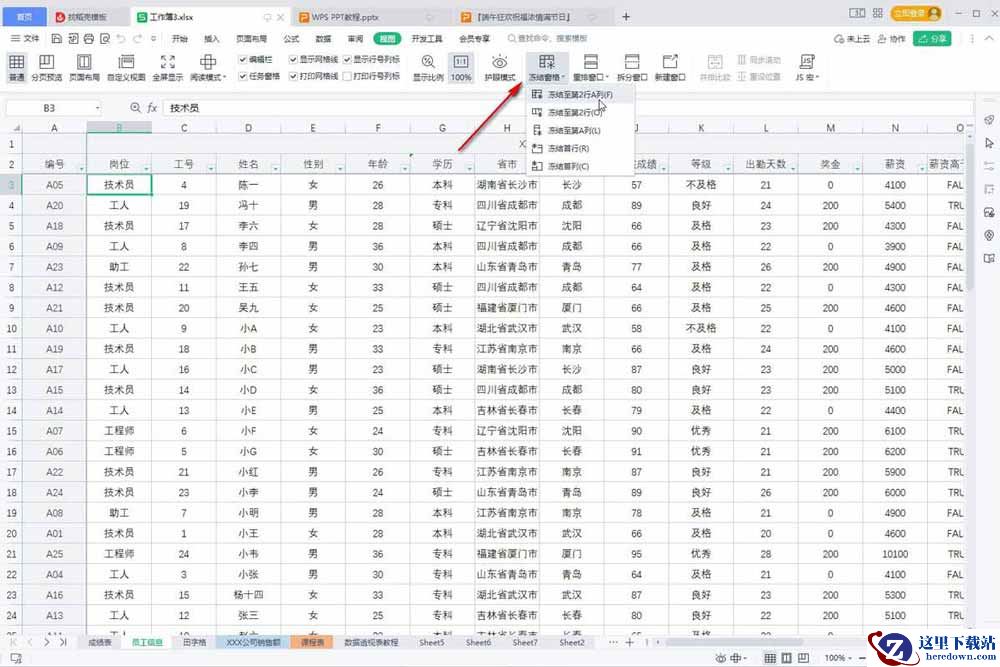This screenshot has height=667, width=1000.
Task: Open the 文件 file menu
Action: 25,39
